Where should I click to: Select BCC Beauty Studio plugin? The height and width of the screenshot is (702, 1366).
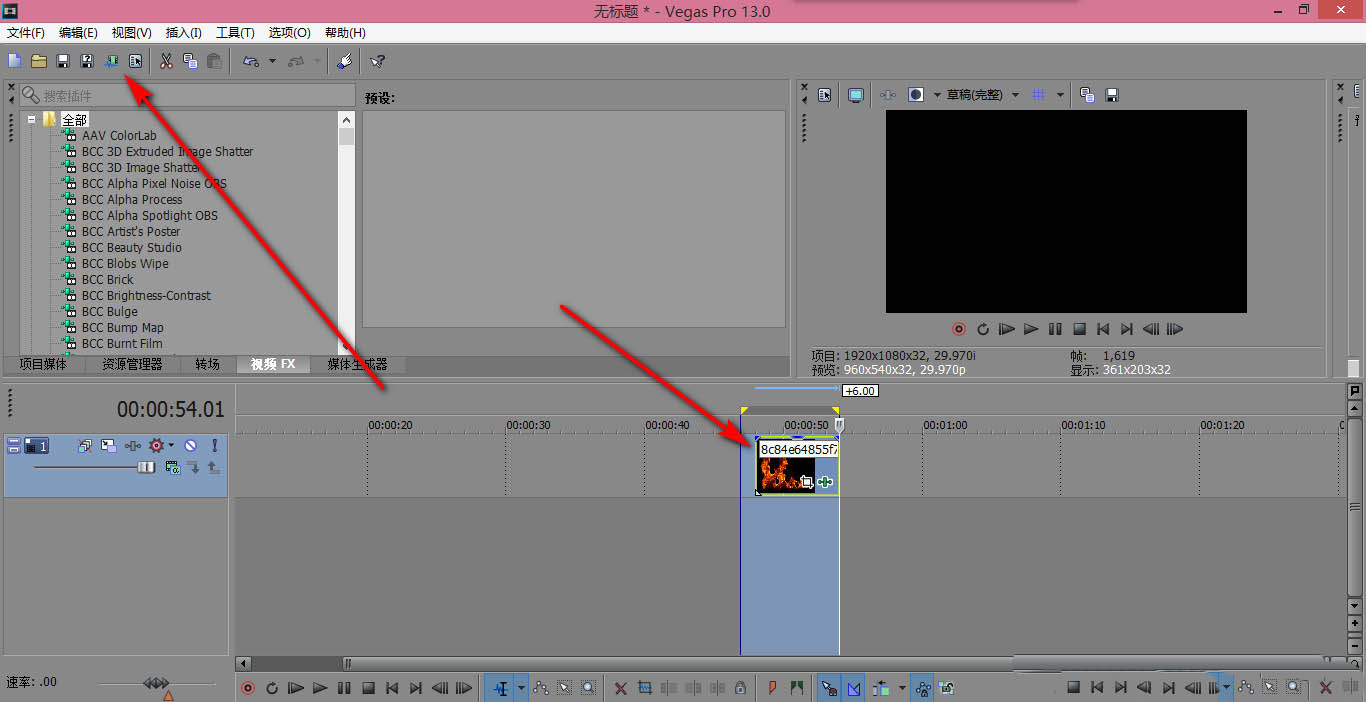click(x=131, y=248)
